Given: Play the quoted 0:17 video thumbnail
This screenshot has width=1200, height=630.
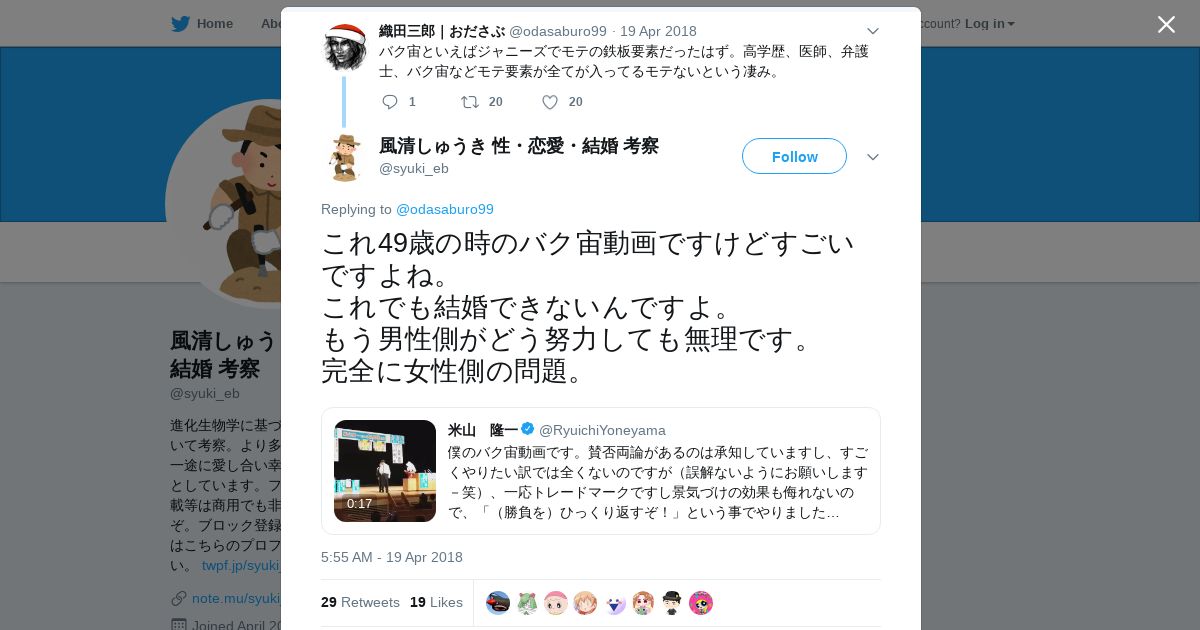Looking at the screenshot, I should [385, 471].
